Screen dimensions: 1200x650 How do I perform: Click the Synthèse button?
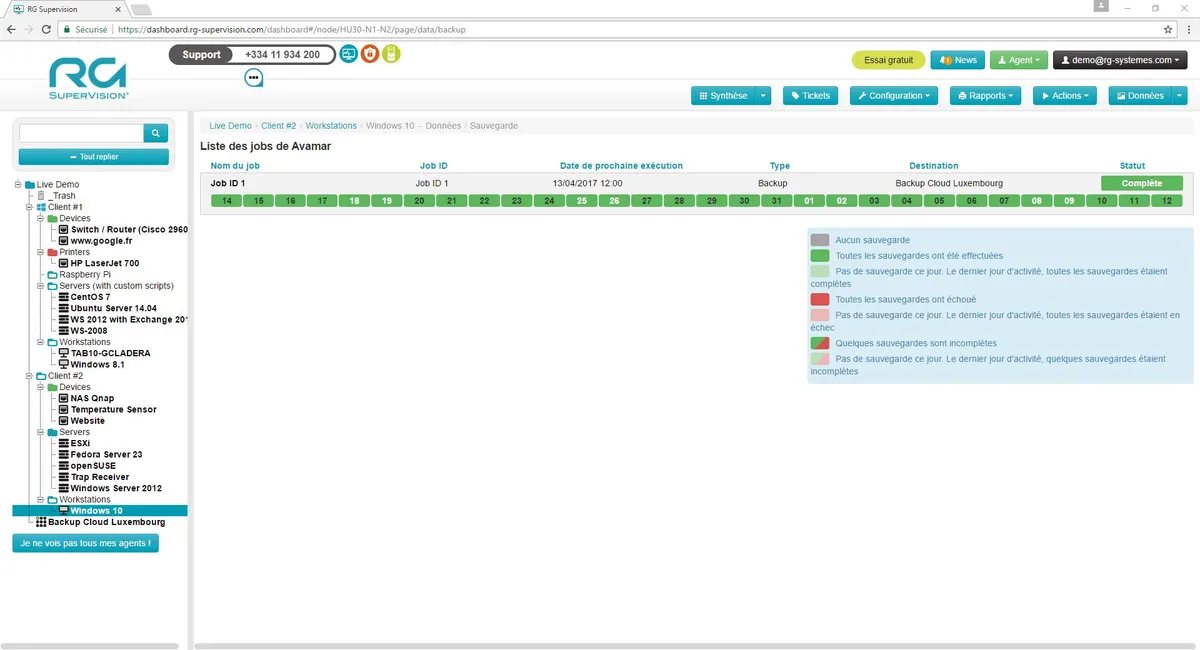coord(723,96)
